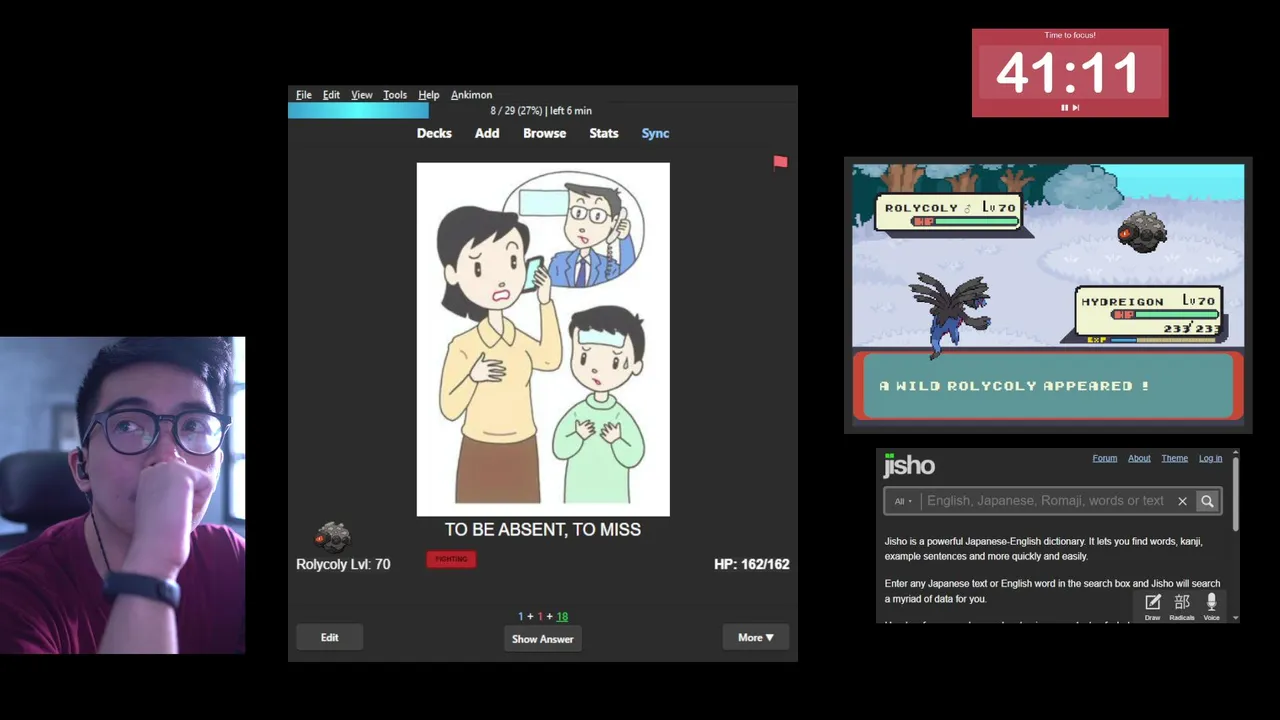The width and height of the screenshot is (1280, 720).
Task: Open the More dropdown button
Action: coord(756,637)
